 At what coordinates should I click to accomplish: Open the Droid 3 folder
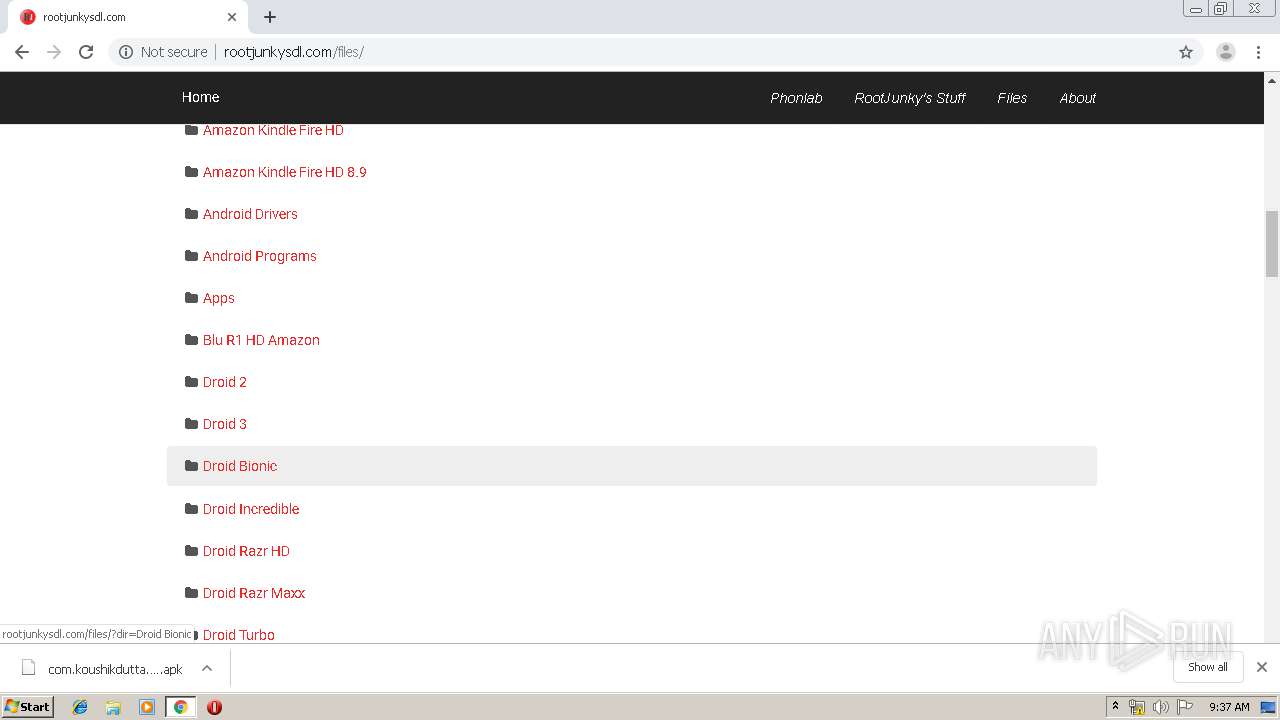tap(224, 424)
